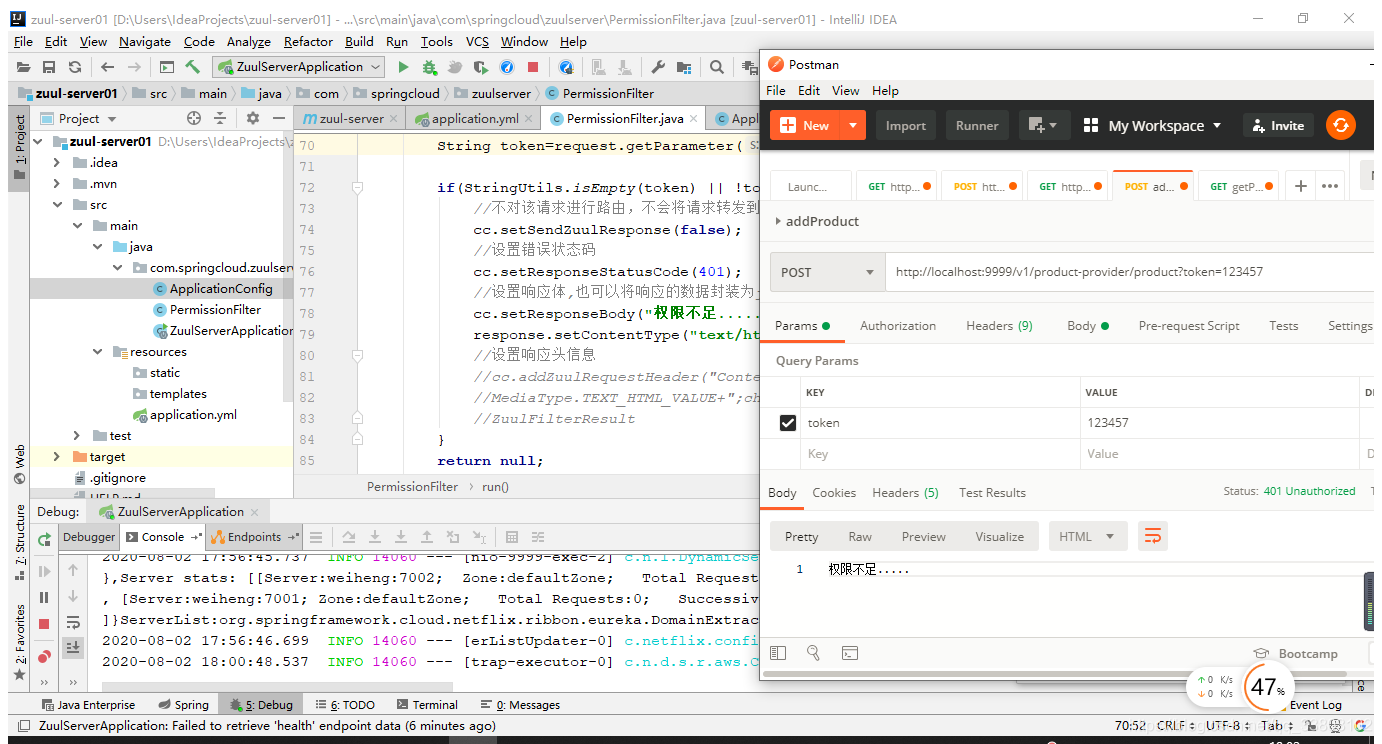Stop the application via red square in toolbar
This screenshot has width=1382, height=744.
tap(533, 67)
